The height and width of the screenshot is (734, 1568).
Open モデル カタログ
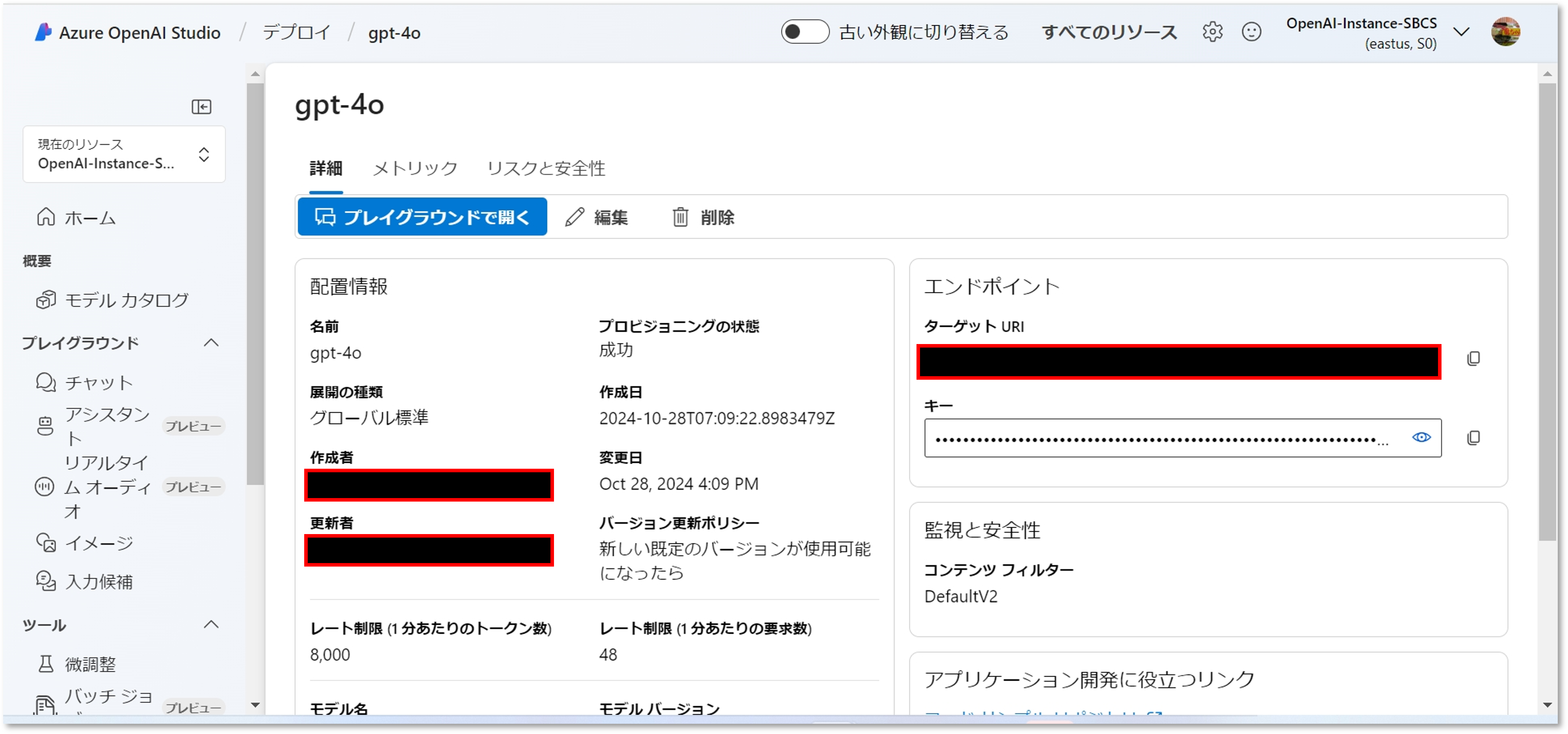tap(126, 300)
